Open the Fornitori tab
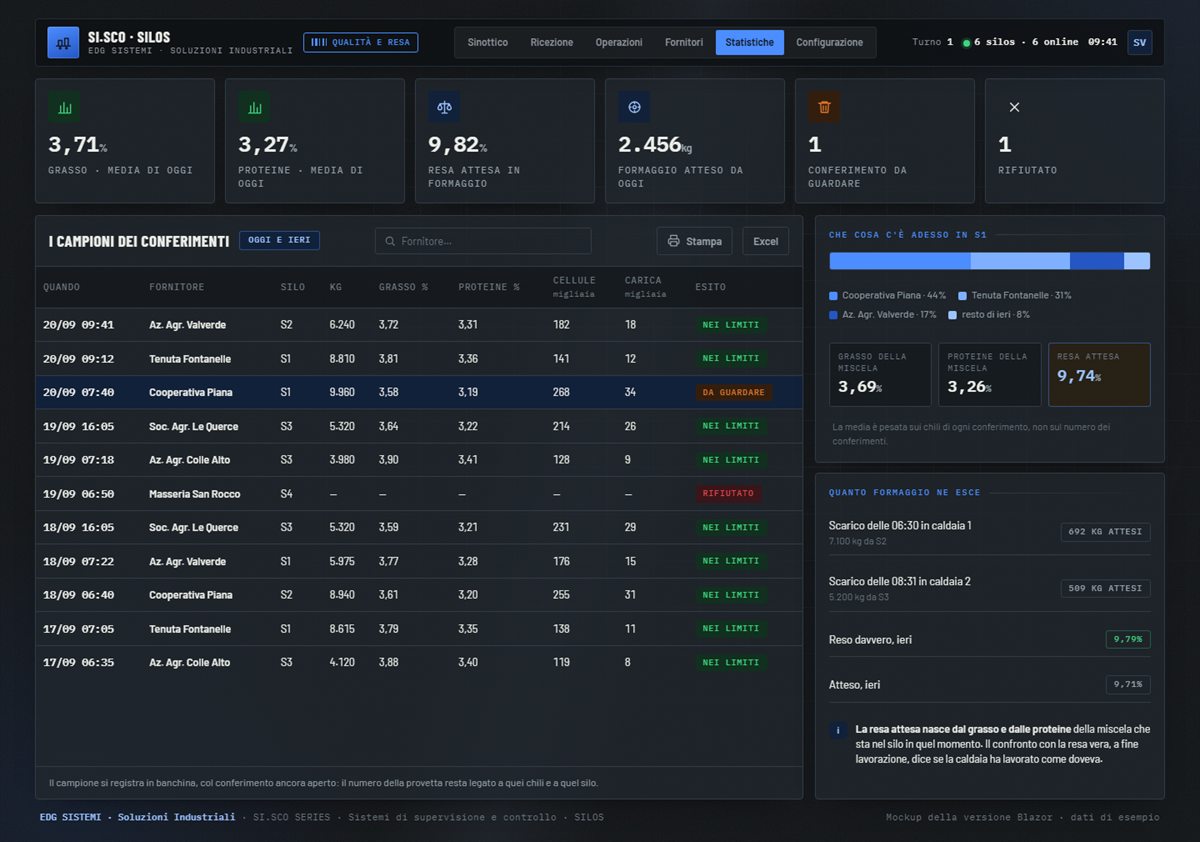 [684, 43]
